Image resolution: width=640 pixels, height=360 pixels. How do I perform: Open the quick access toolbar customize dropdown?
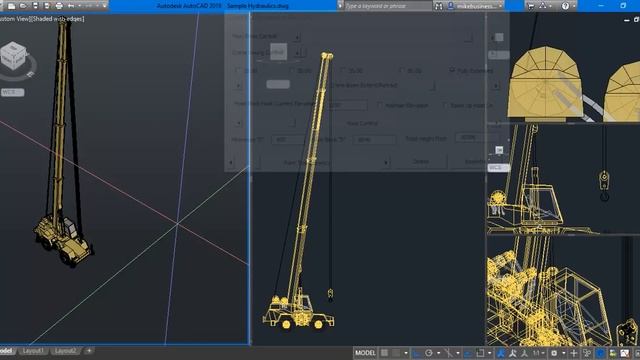(x=104, y=6)
